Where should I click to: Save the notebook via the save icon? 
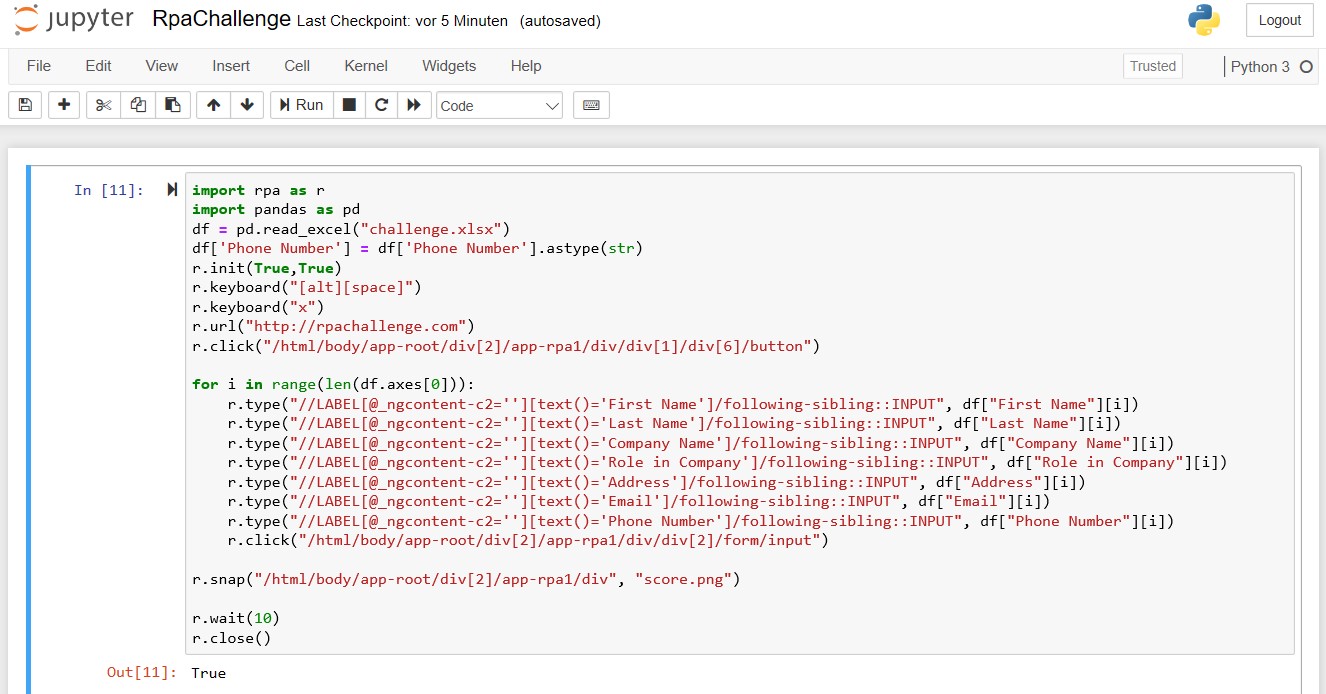tap(24, 104)
